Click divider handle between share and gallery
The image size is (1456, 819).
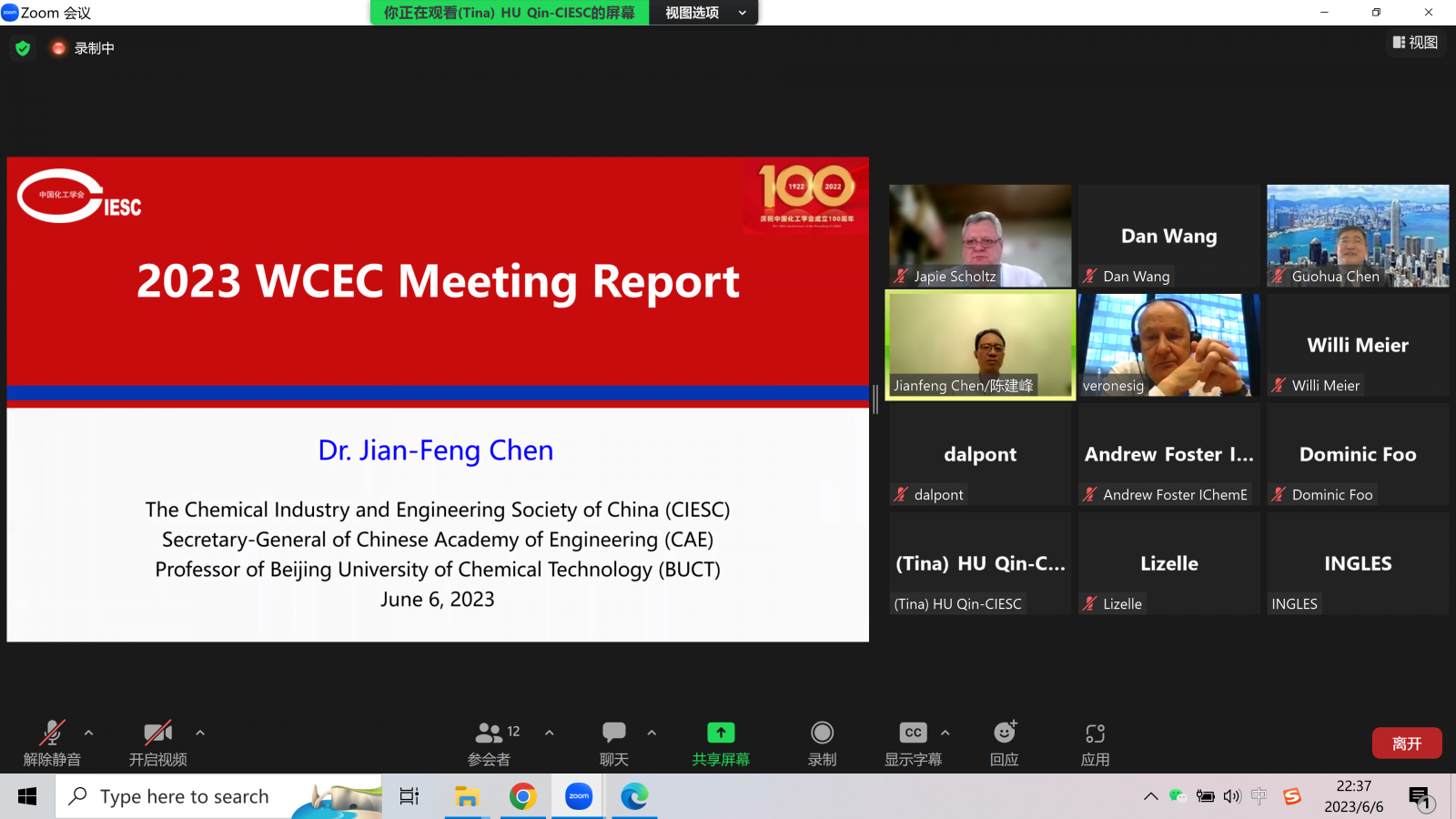point(875,399)
